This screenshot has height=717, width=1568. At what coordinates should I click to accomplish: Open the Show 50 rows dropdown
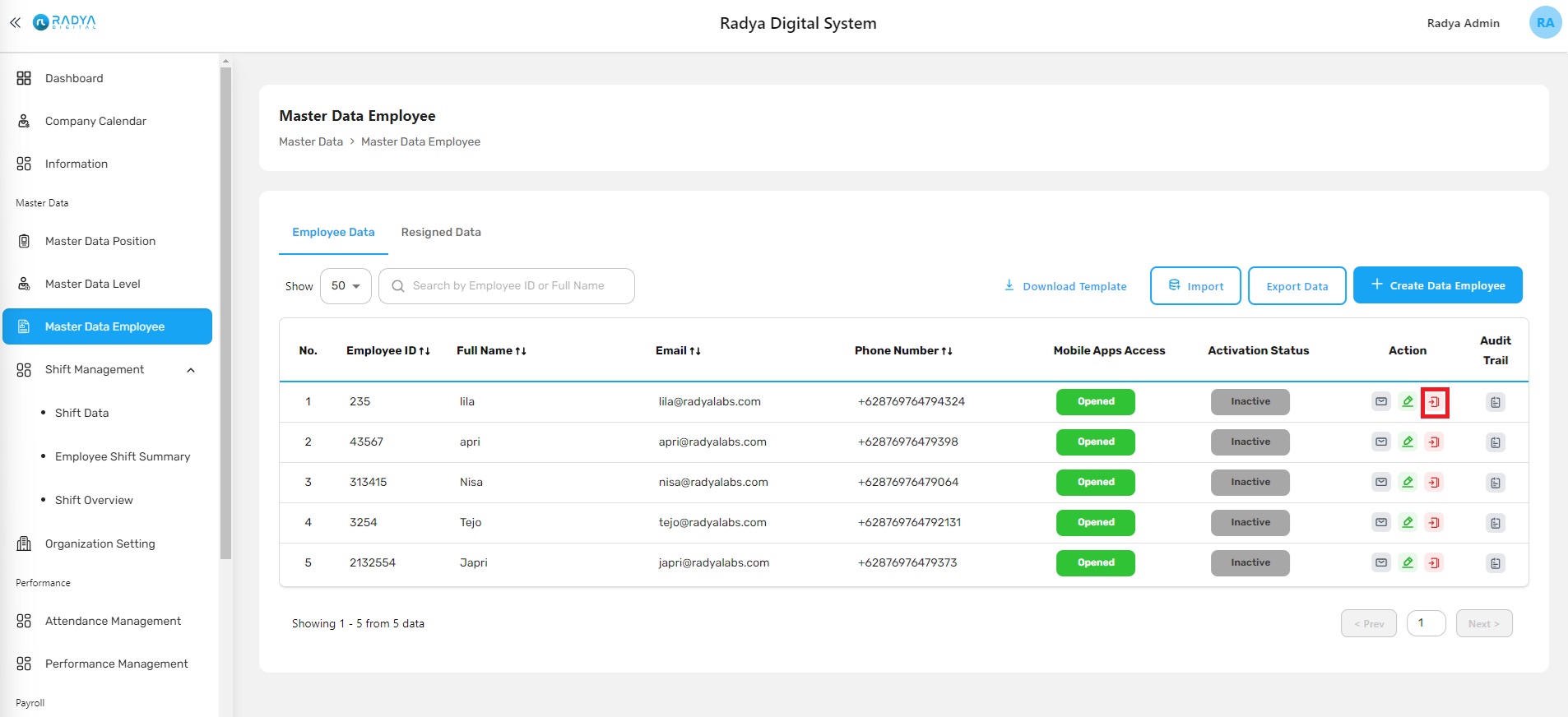pyautogui.click(x=346, y=286)
